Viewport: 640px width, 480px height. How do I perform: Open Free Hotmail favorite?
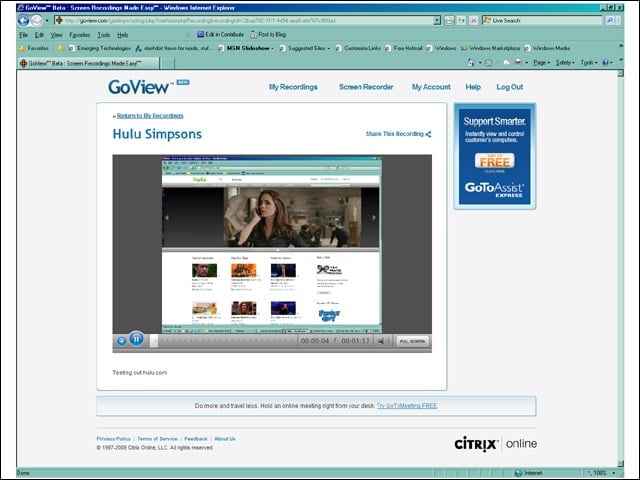404,48
